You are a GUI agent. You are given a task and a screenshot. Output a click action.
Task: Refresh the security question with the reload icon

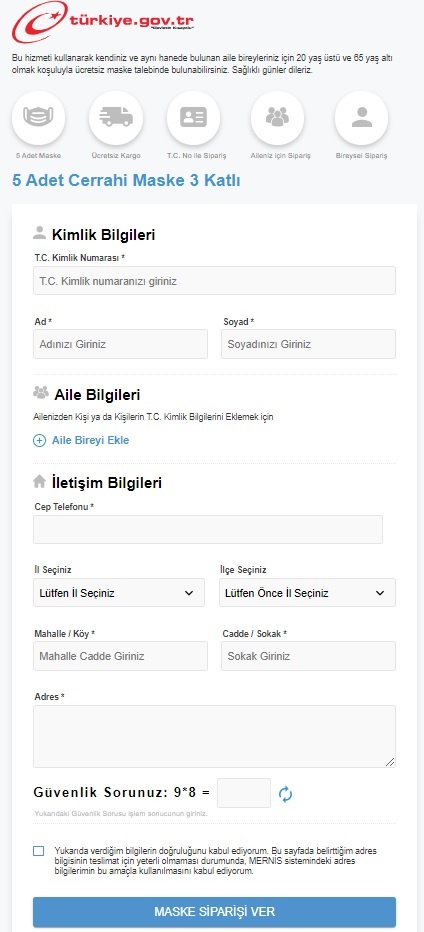point(285,794)
